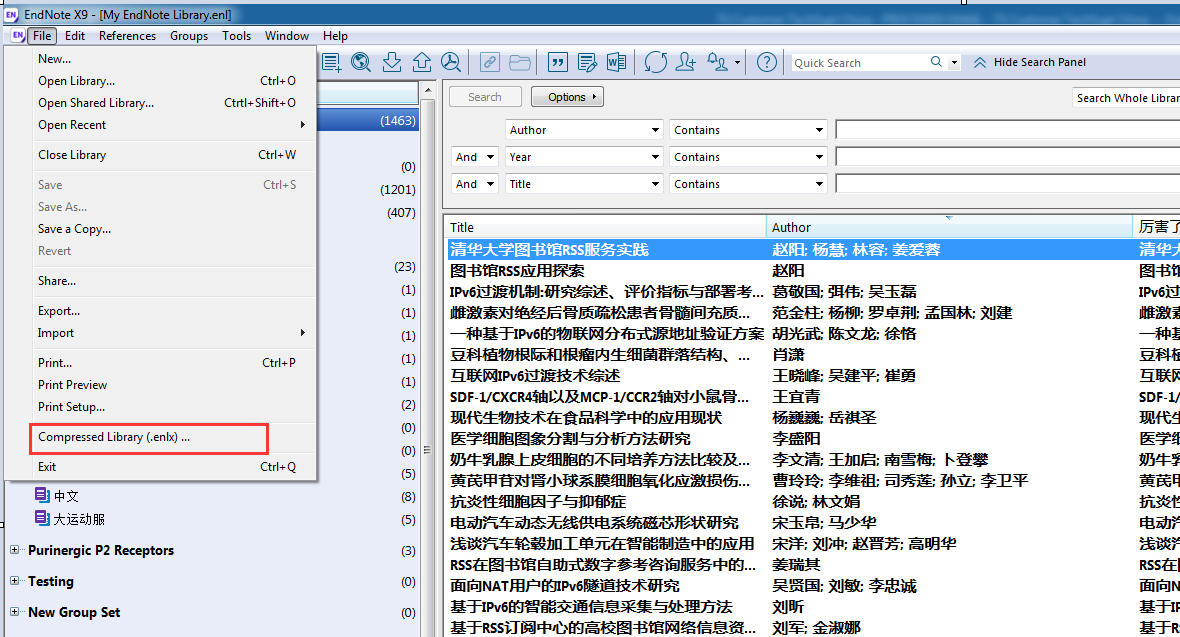The height and width of the screenshot is (637, 1180).
Task: Click the New Reference toolbar icon
Action: pos(331,62)
